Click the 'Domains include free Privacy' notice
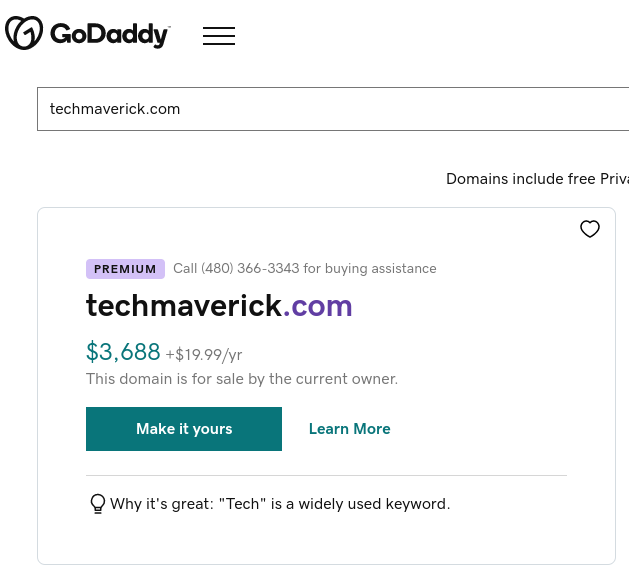This screenshot has width=629, height=587. (537, 179)
